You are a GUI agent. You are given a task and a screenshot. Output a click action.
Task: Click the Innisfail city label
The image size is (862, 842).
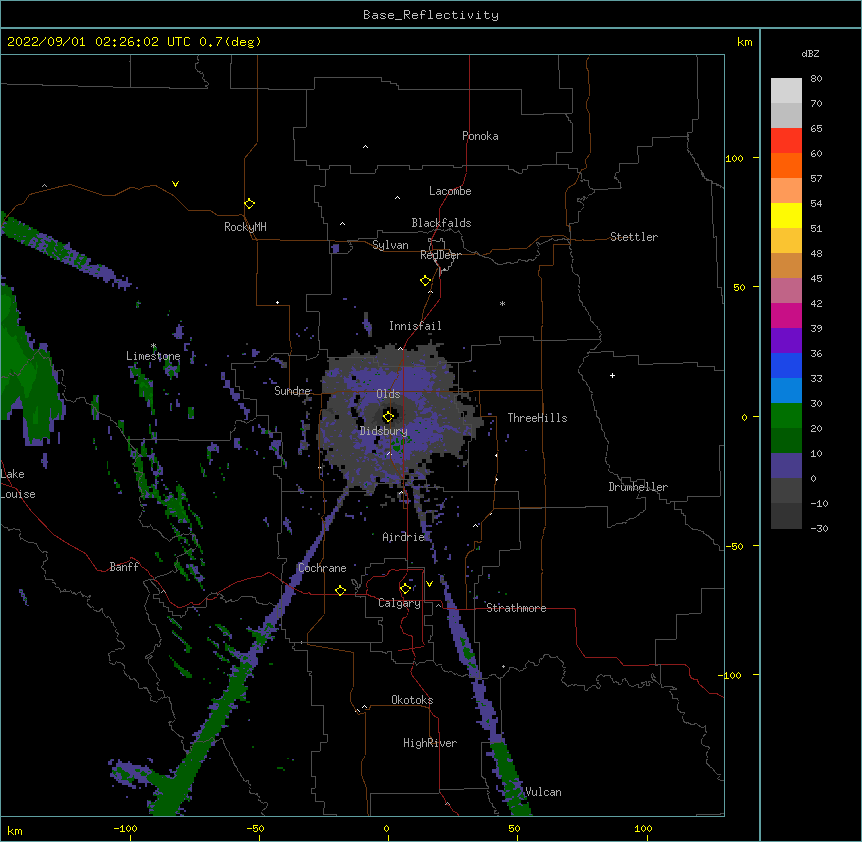tap(415, 326)
